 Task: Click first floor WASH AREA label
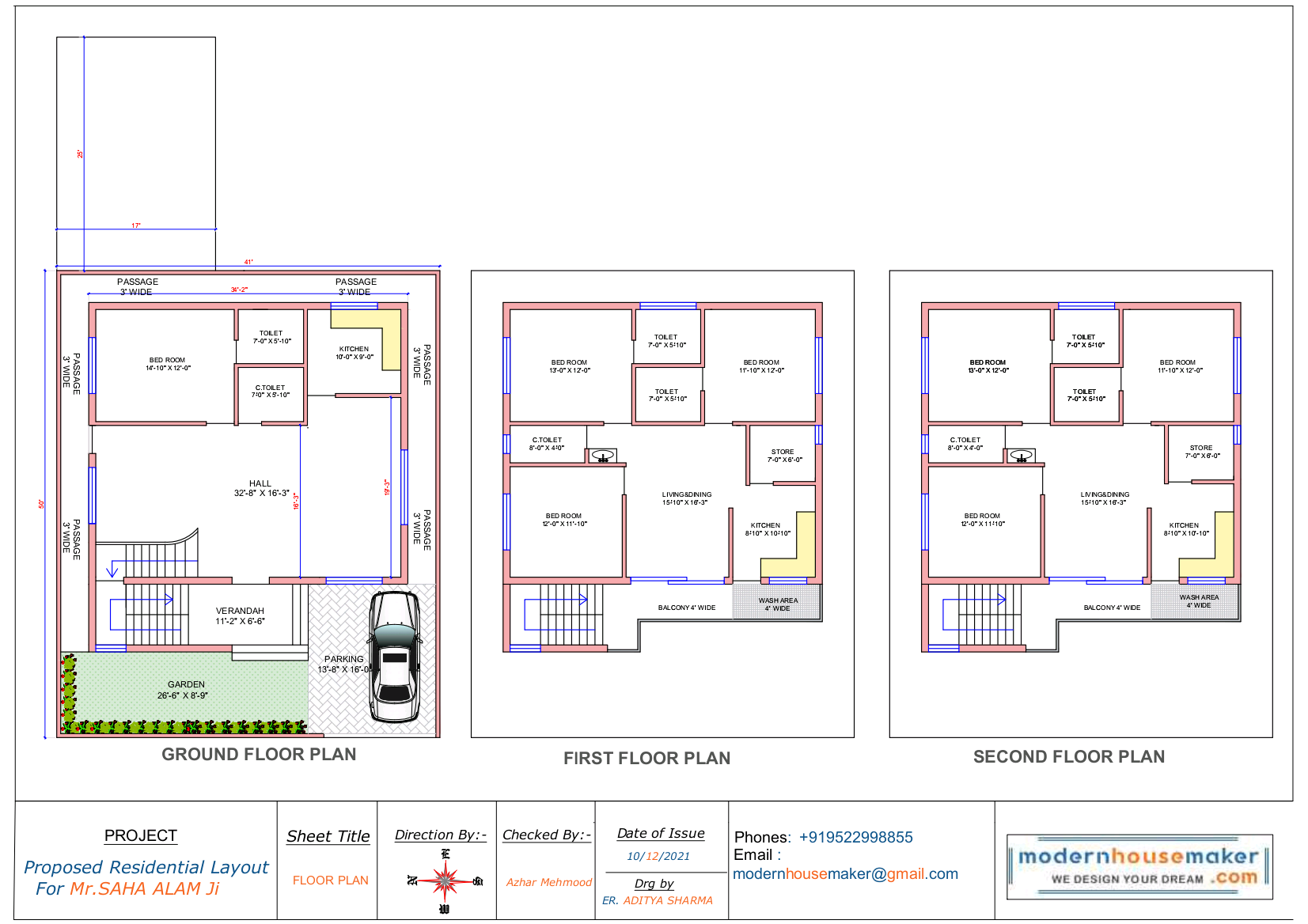(x=778, y=604)
